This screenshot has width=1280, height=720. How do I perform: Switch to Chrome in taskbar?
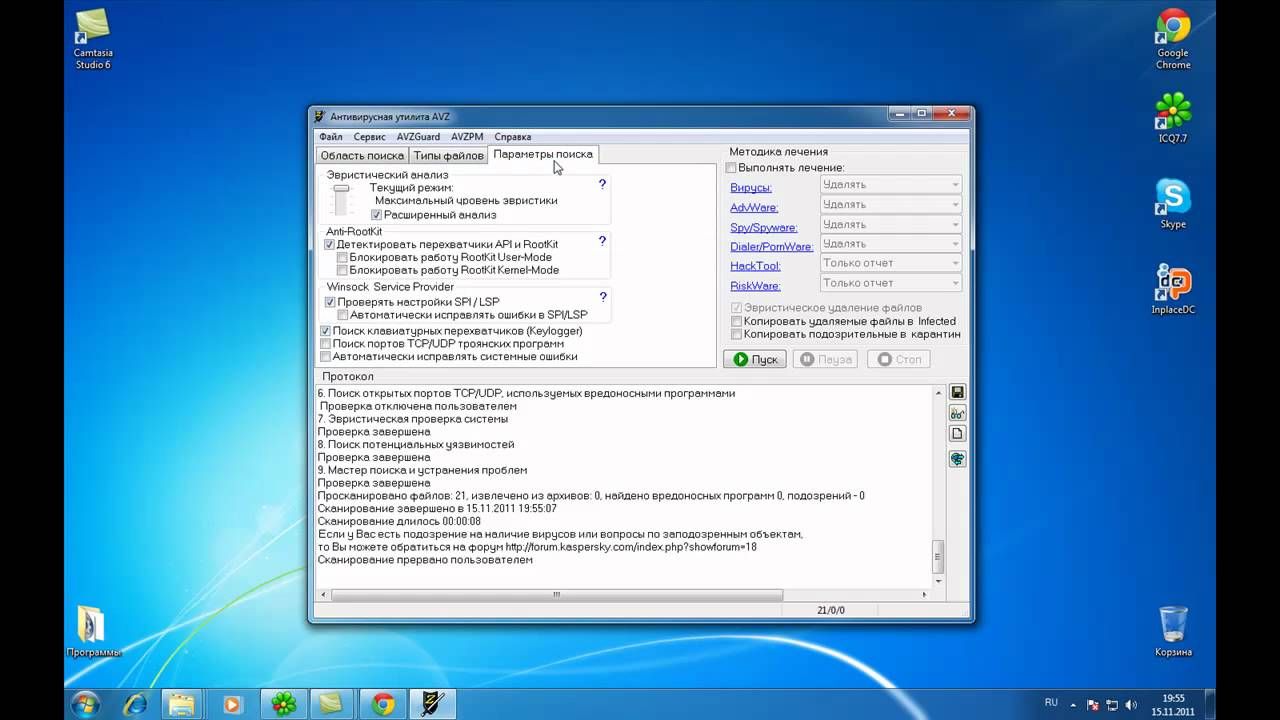382,704
